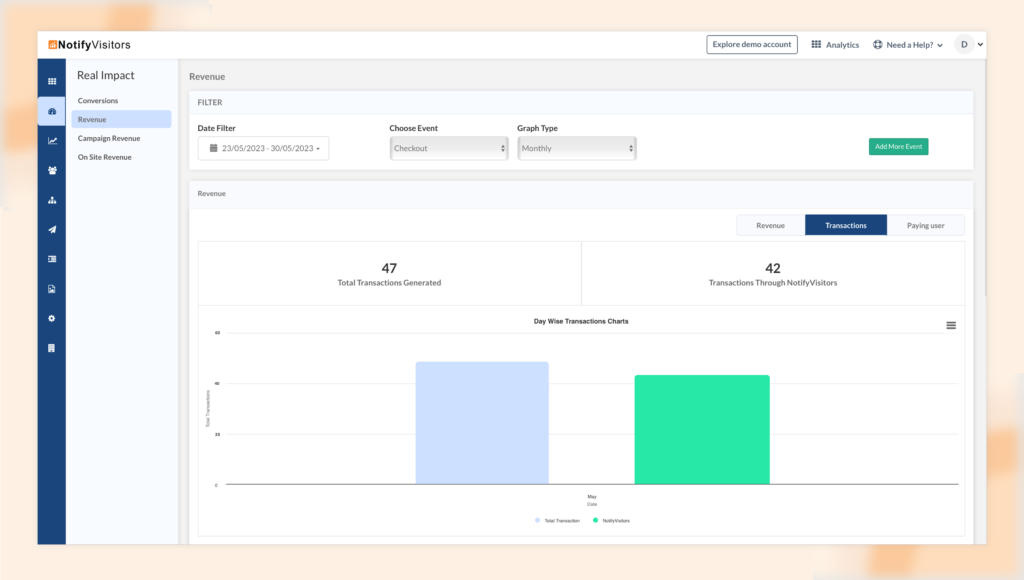The height and width of the screenshot is (580, 1024).
Task: Toggle NotifyVisitors legend item
Action: coord(611,521)
